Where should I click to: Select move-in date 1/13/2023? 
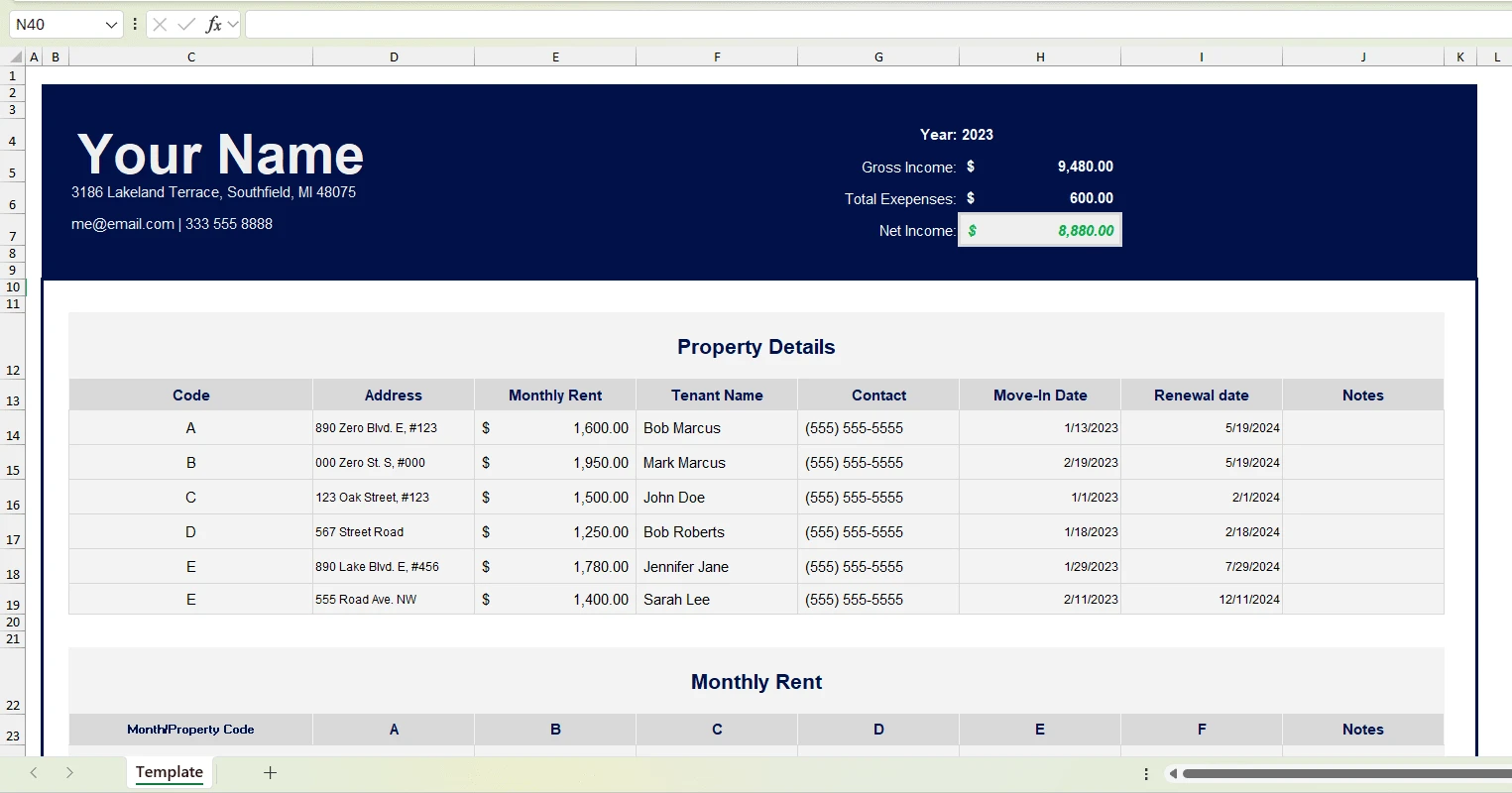tap(1040, 428)
